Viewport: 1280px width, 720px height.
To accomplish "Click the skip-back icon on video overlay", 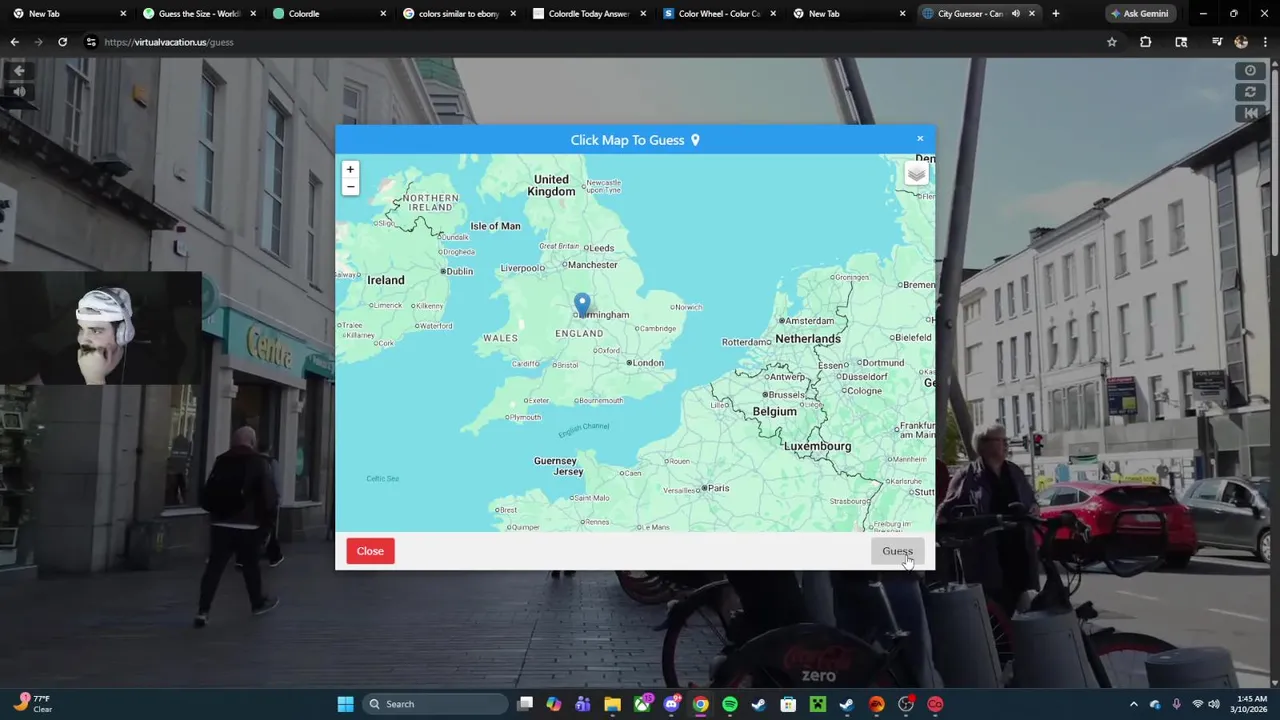I will pos(1250,114).
